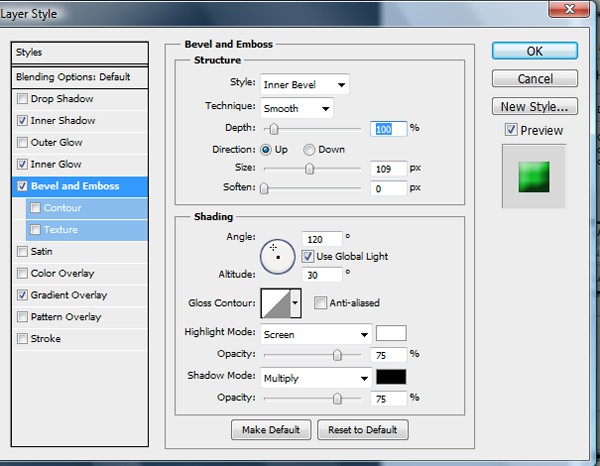Close the Layer Style dialog
This screenshot has width=600, height=466.
click(x=569, y=9)
